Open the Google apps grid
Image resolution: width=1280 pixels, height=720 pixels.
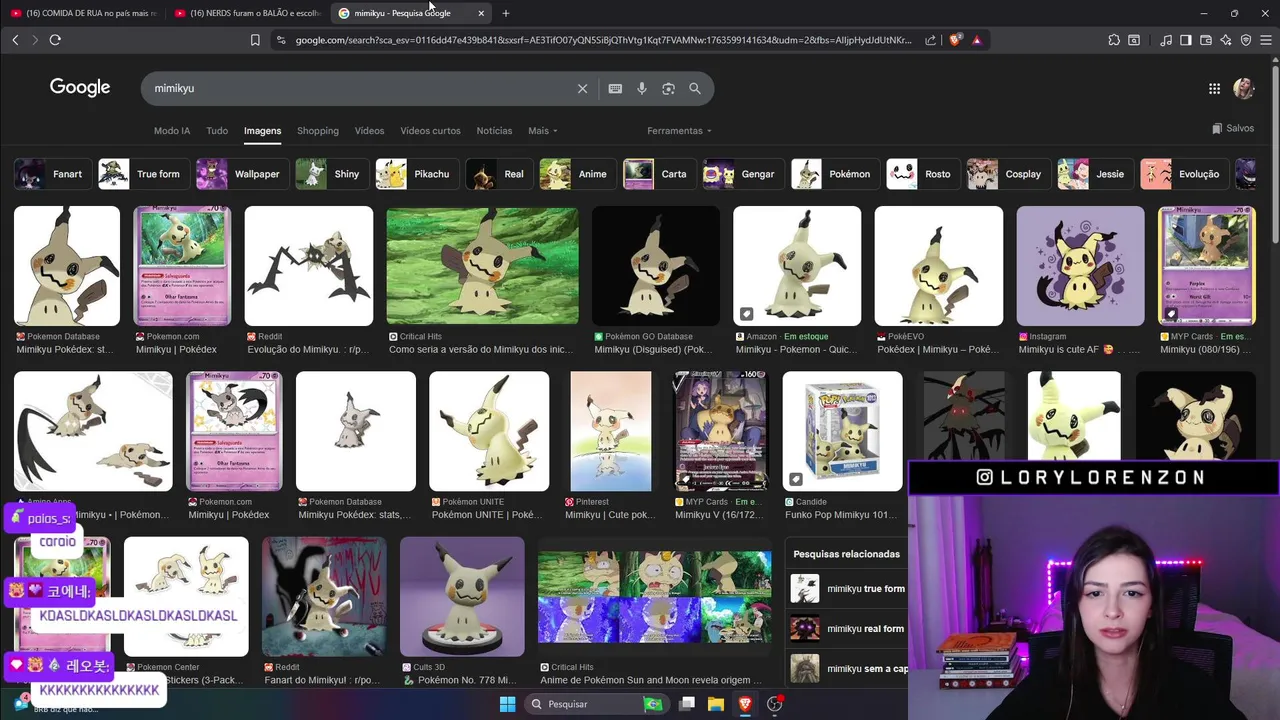click(1214, 88)
